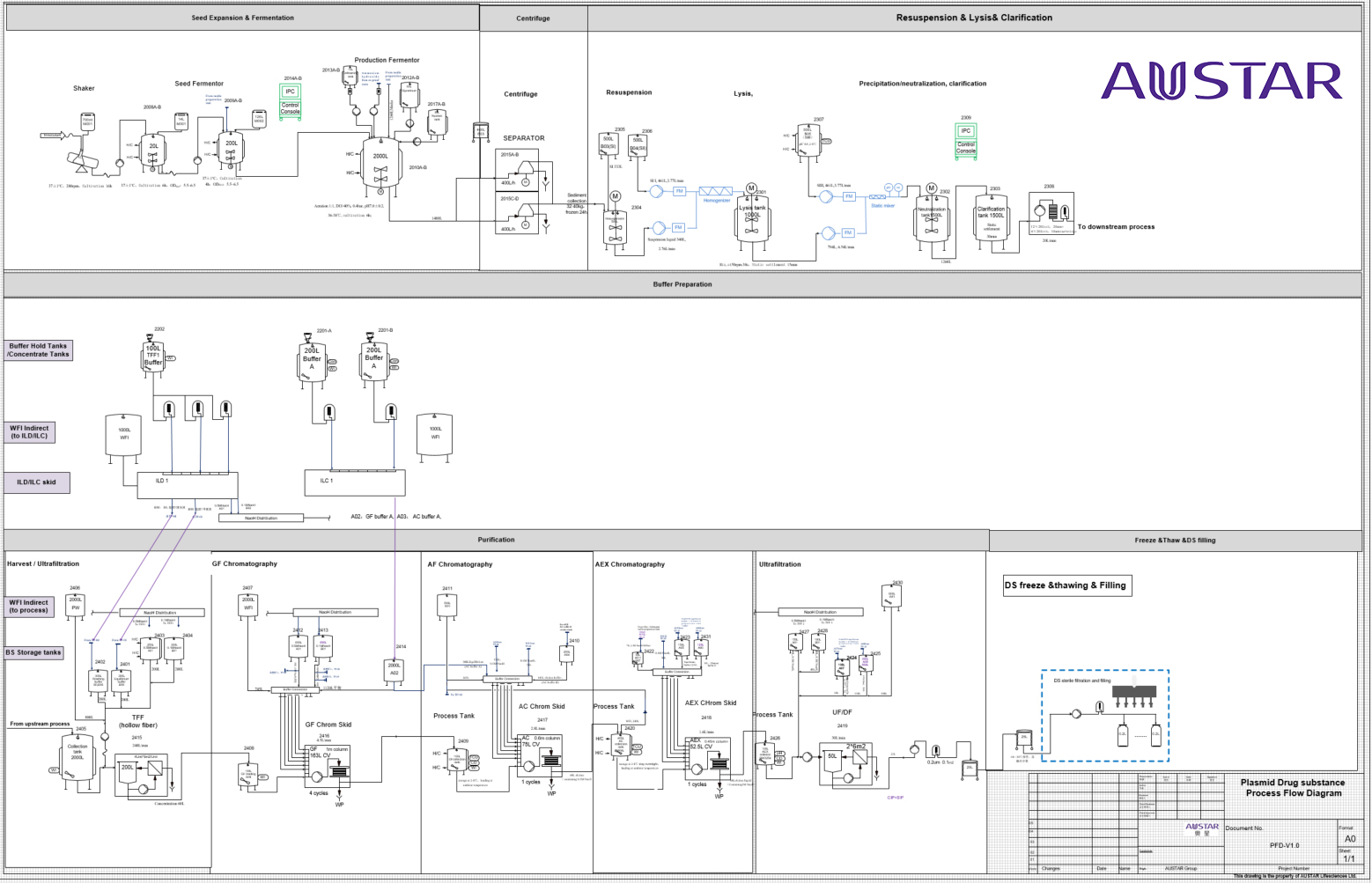Image resolution: width=1372 pixels, height=883 pixels.
Task: Click the AUSTAR logo in the top right
Action: 1221,81
